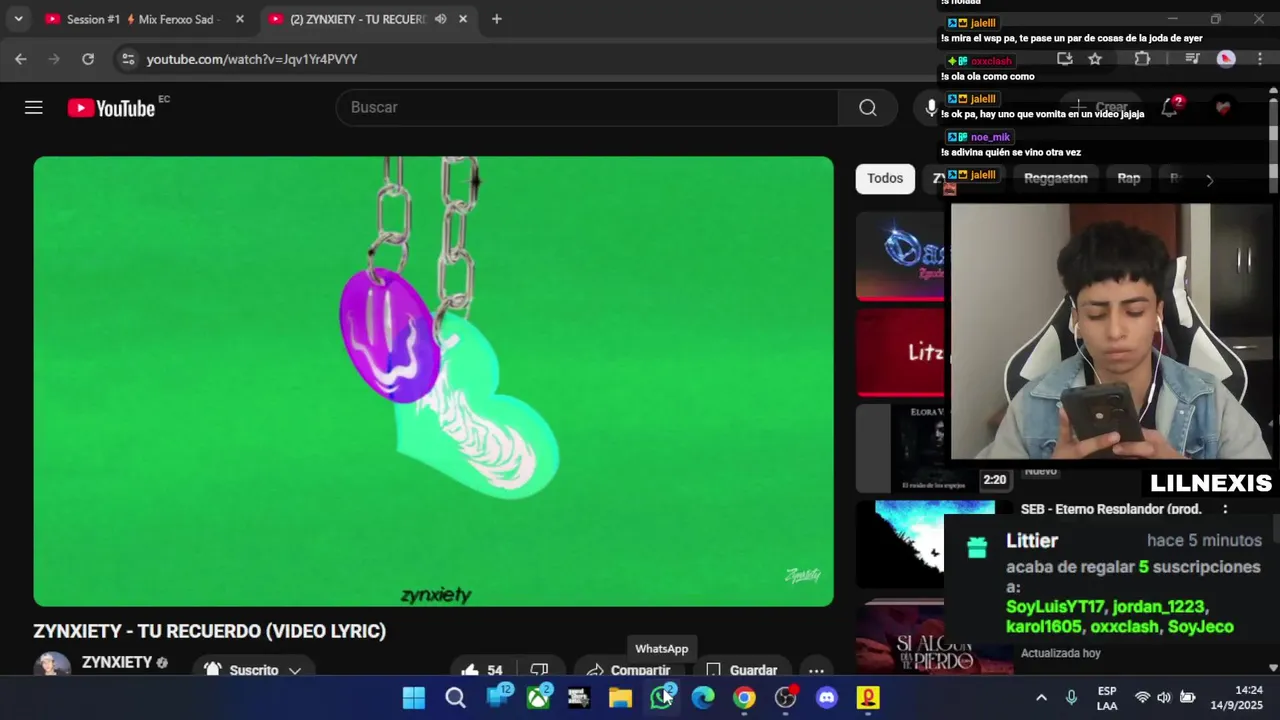The image size is (1280, 720).
Task: Open the YouTube hamburger guide menu
Action: [x=34, y=107]
